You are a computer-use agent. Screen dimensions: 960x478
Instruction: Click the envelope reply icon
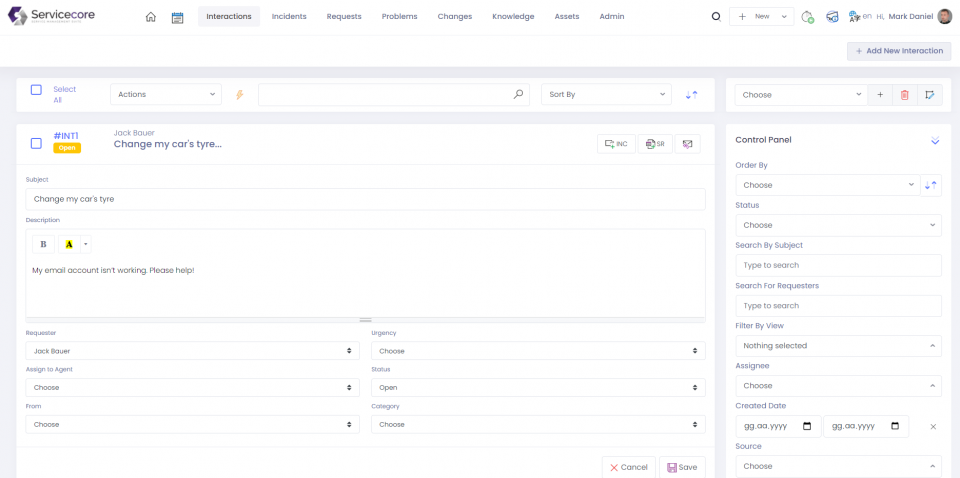click(687, 144)
